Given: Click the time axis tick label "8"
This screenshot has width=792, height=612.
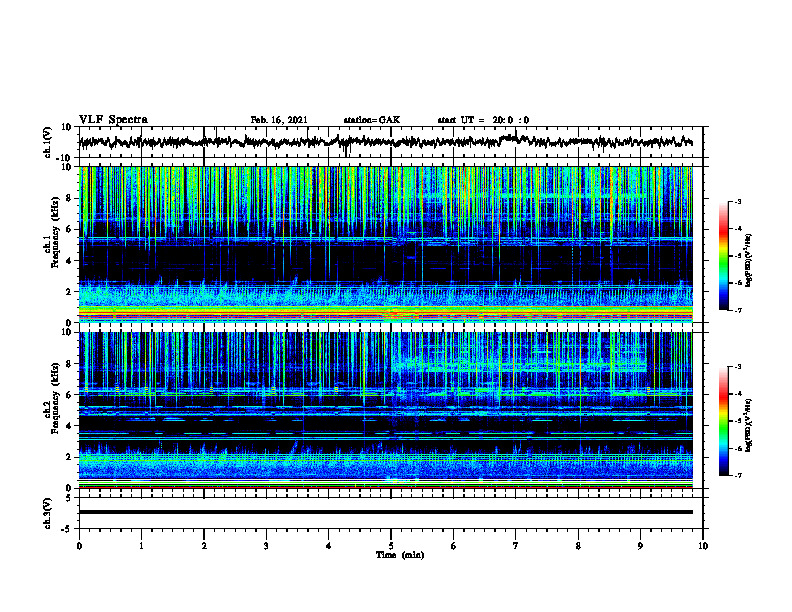Looking at the screenshot, I should tap(578, 546).
